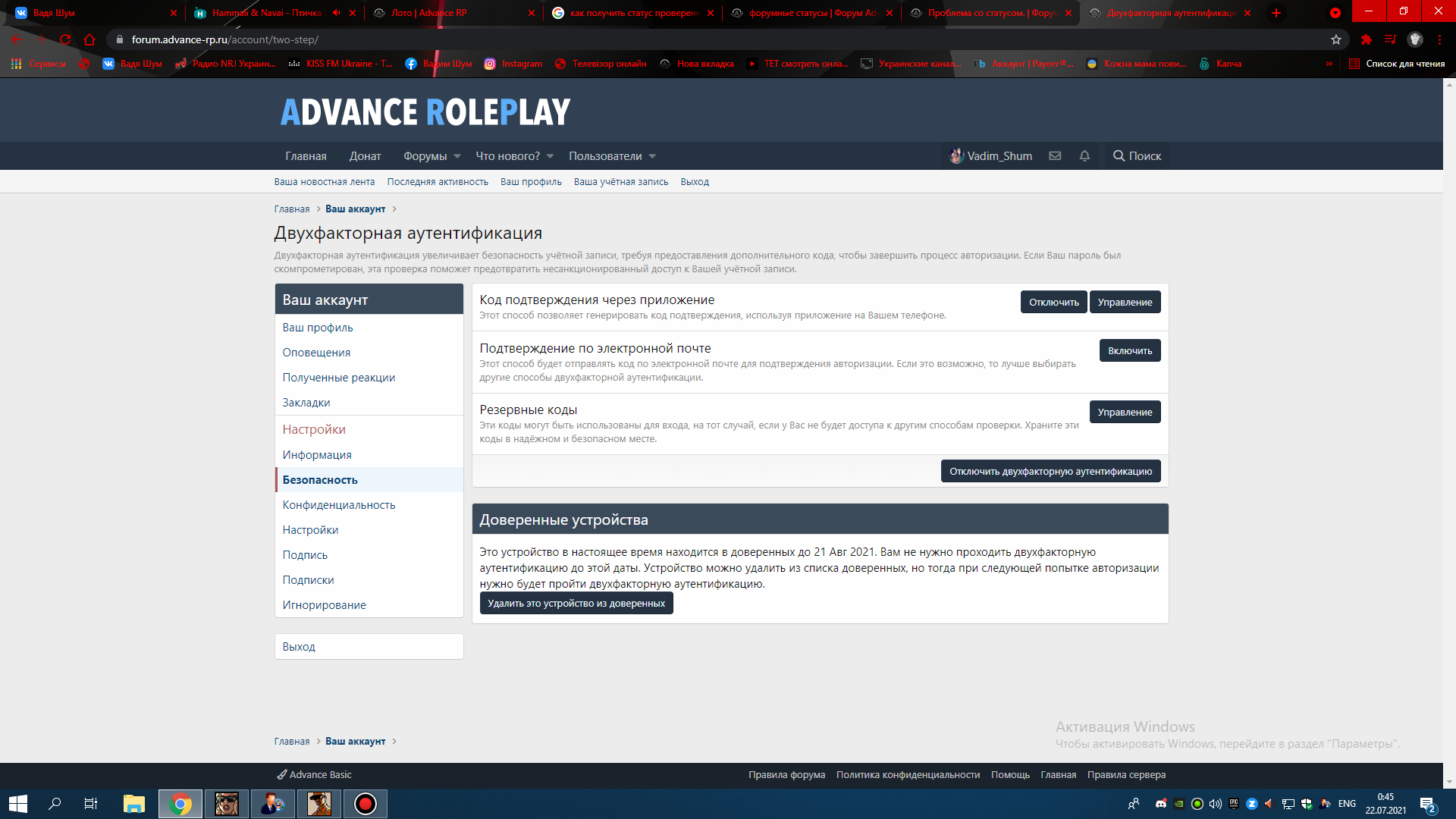1456x819 pixels.
Task: Manage backup codes via Управление button
Action: coord(1125,412)
